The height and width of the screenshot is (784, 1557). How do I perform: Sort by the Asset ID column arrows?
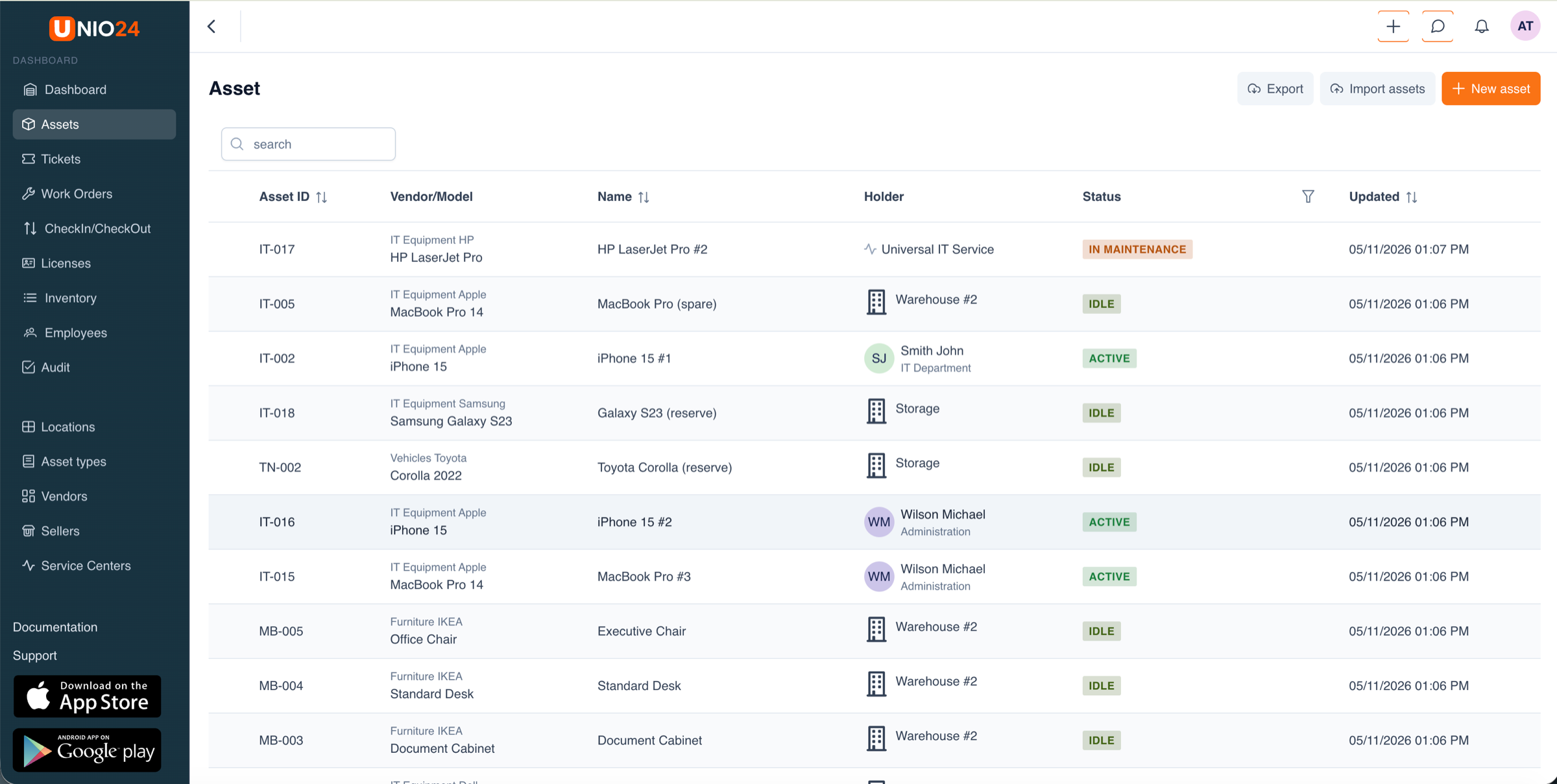point(322,197)
